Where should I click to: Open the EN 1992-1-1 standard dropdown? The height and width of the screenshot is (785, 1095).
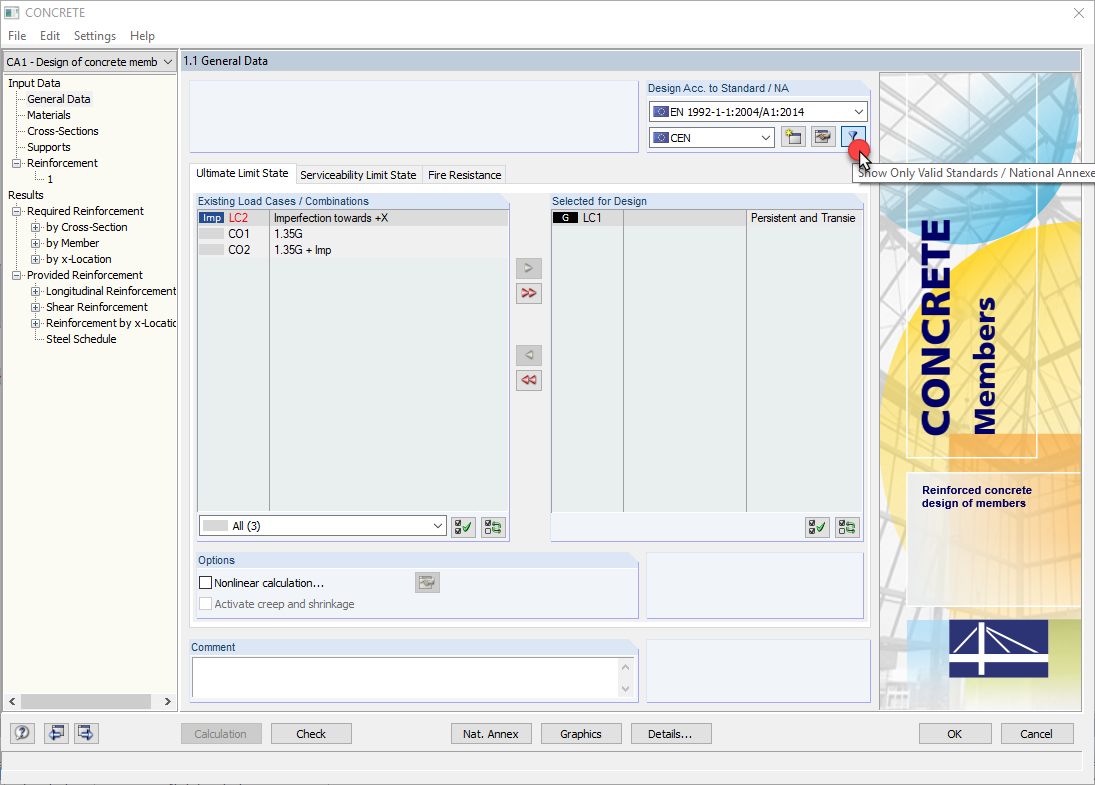[x=860, y=111]
